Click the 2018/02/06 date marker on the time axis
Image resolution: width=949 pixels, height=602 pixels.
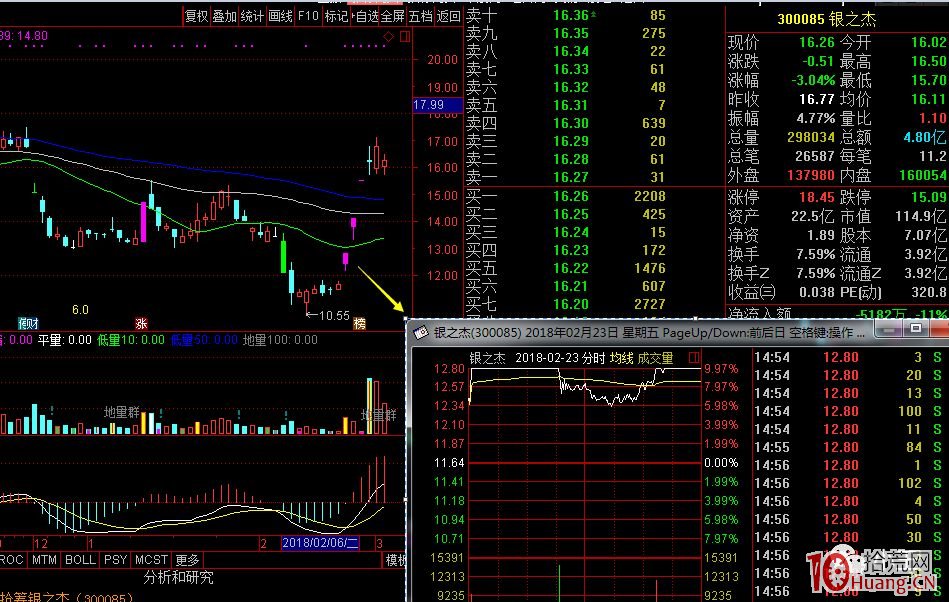click(320, 543)
